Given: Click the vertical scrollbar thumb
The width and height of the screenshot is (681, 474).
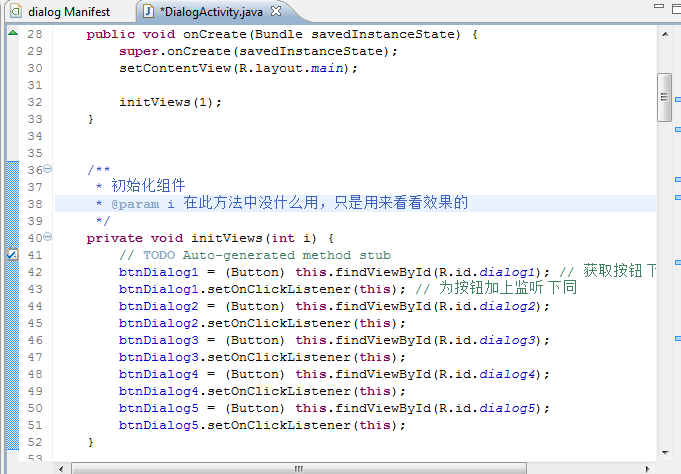Looking at the screenshot, I should coord(664,97).
